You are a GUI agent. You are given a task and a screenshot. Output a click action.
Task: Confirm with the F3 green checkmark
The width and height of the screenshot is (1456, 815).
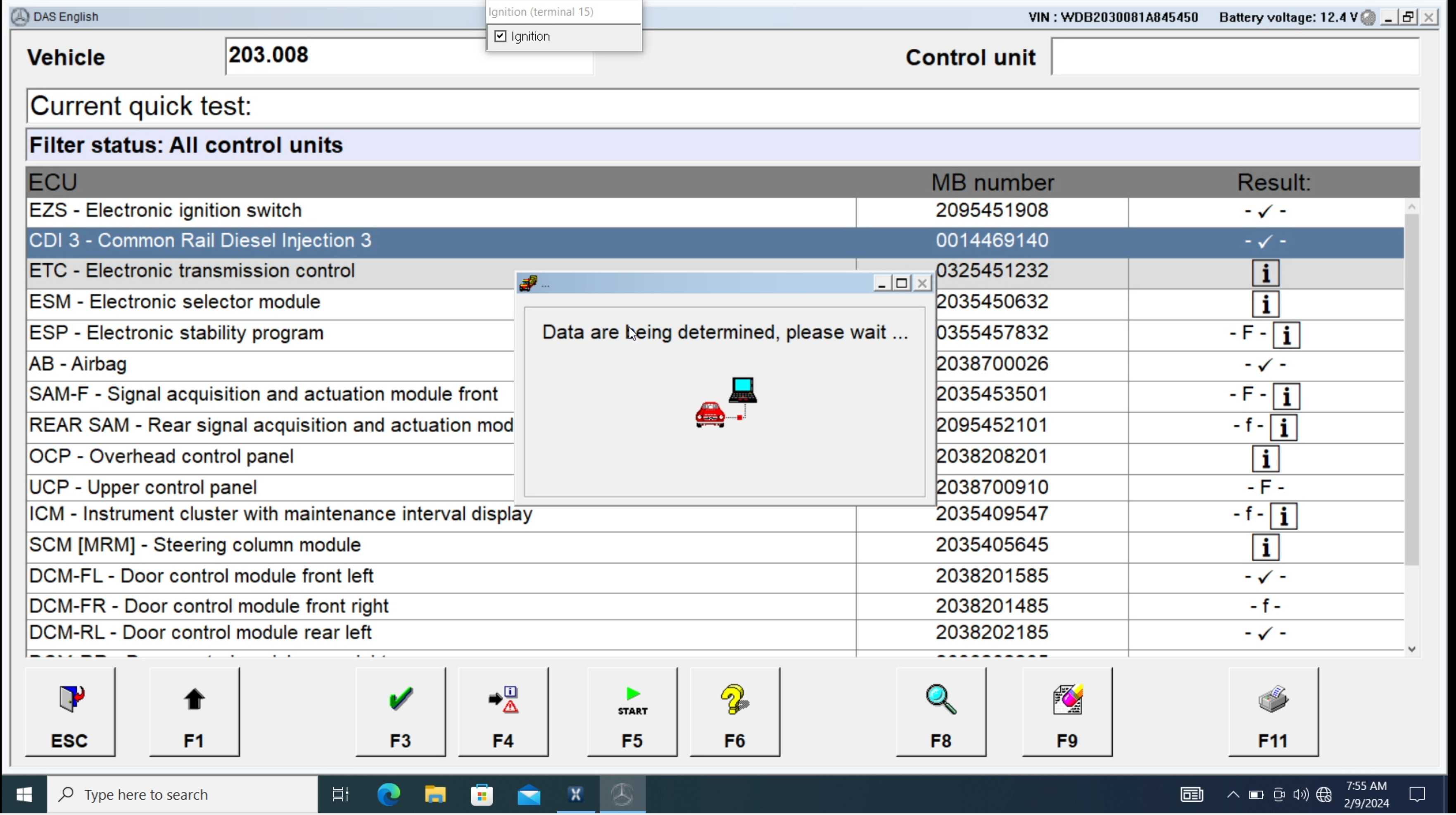point(400,712)
